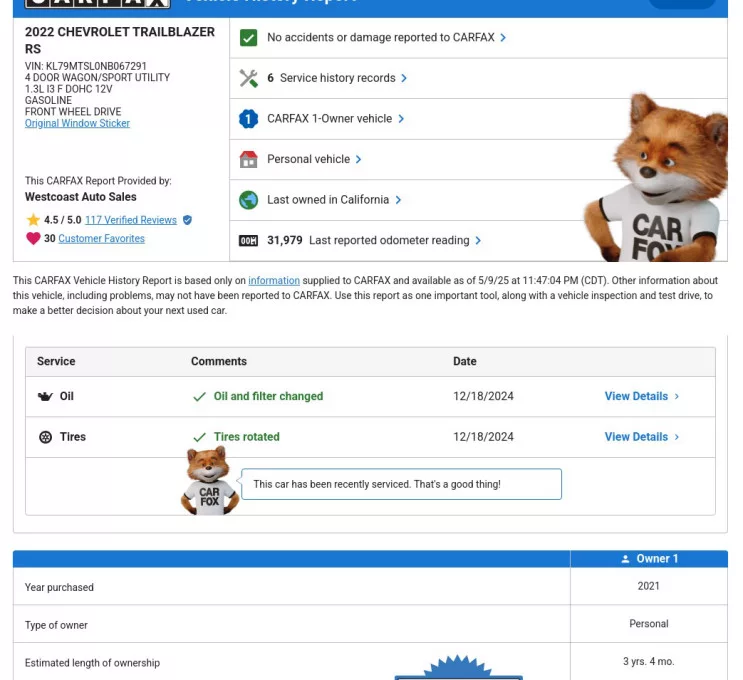Click the Oil service row icon
The image size is (743, 680).
coord(45,397)
